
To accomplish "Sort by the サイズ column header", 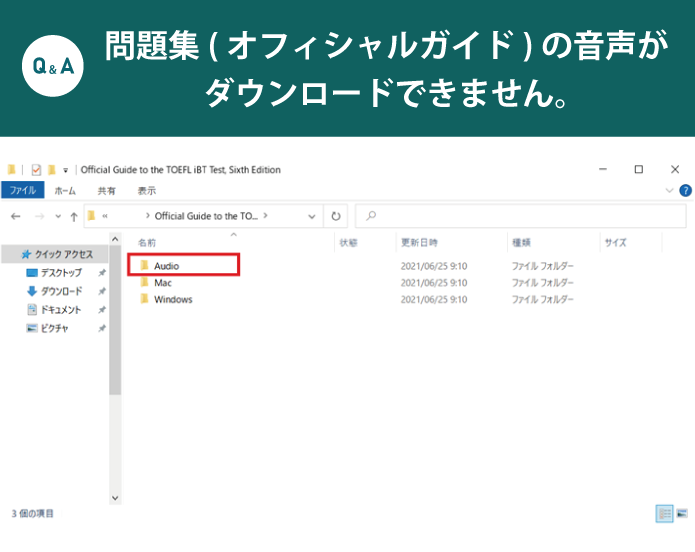I will coord(615,243).
